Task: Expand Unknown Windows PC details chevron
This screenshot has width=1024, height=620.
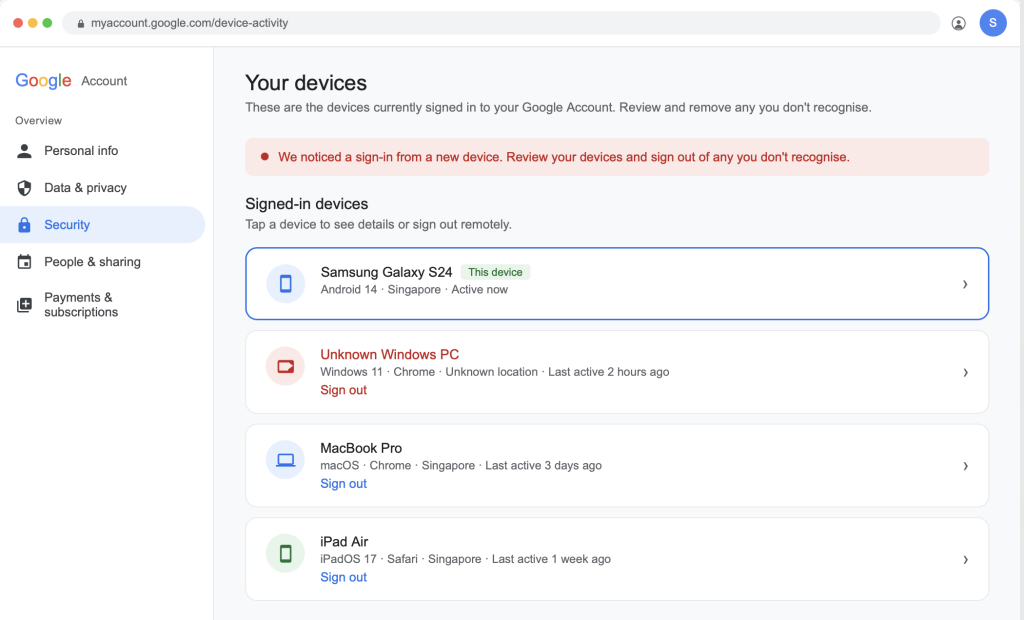Action: (965, 372)
